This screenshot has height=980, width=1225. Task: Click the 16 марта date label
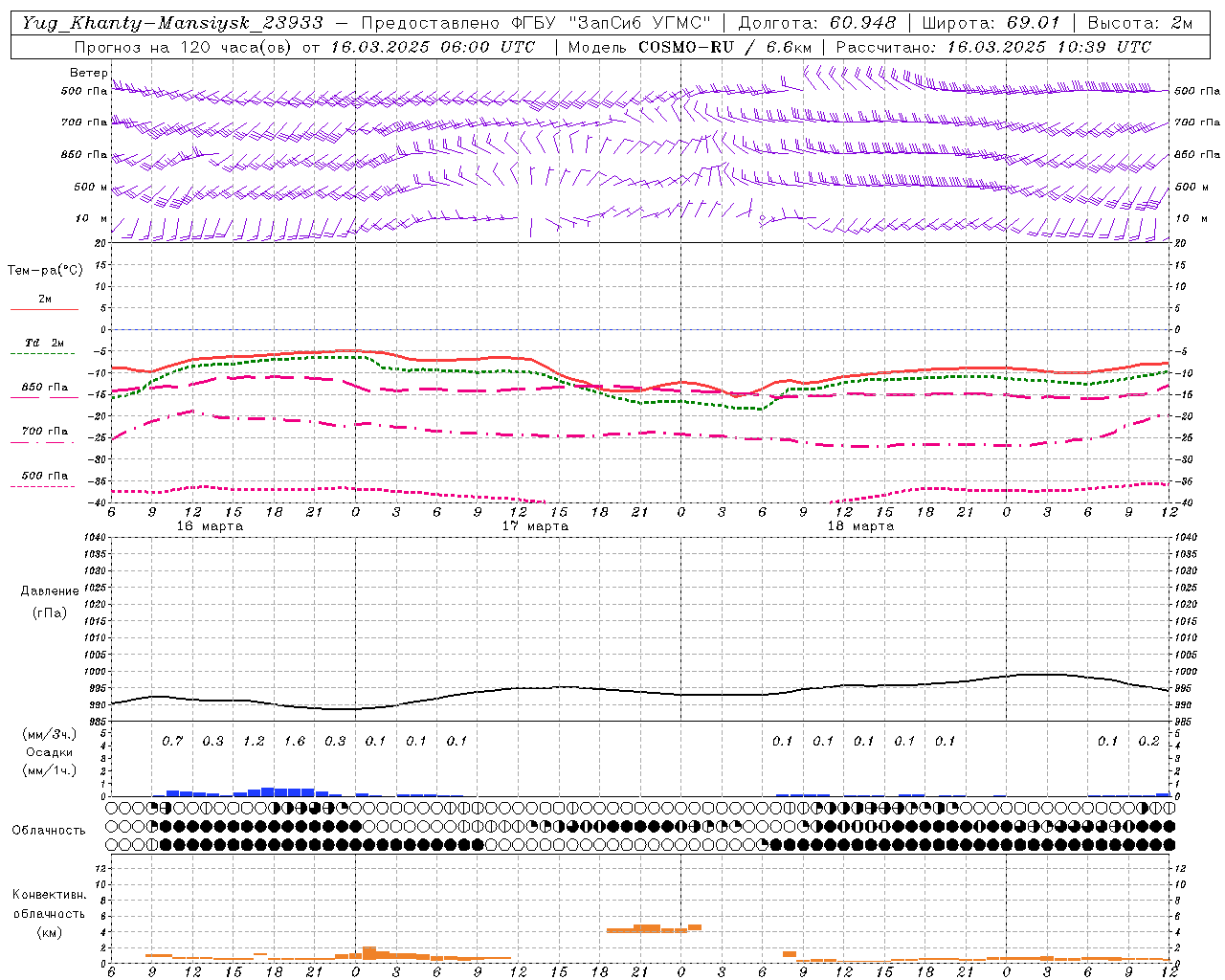click(x=210, y=526)
